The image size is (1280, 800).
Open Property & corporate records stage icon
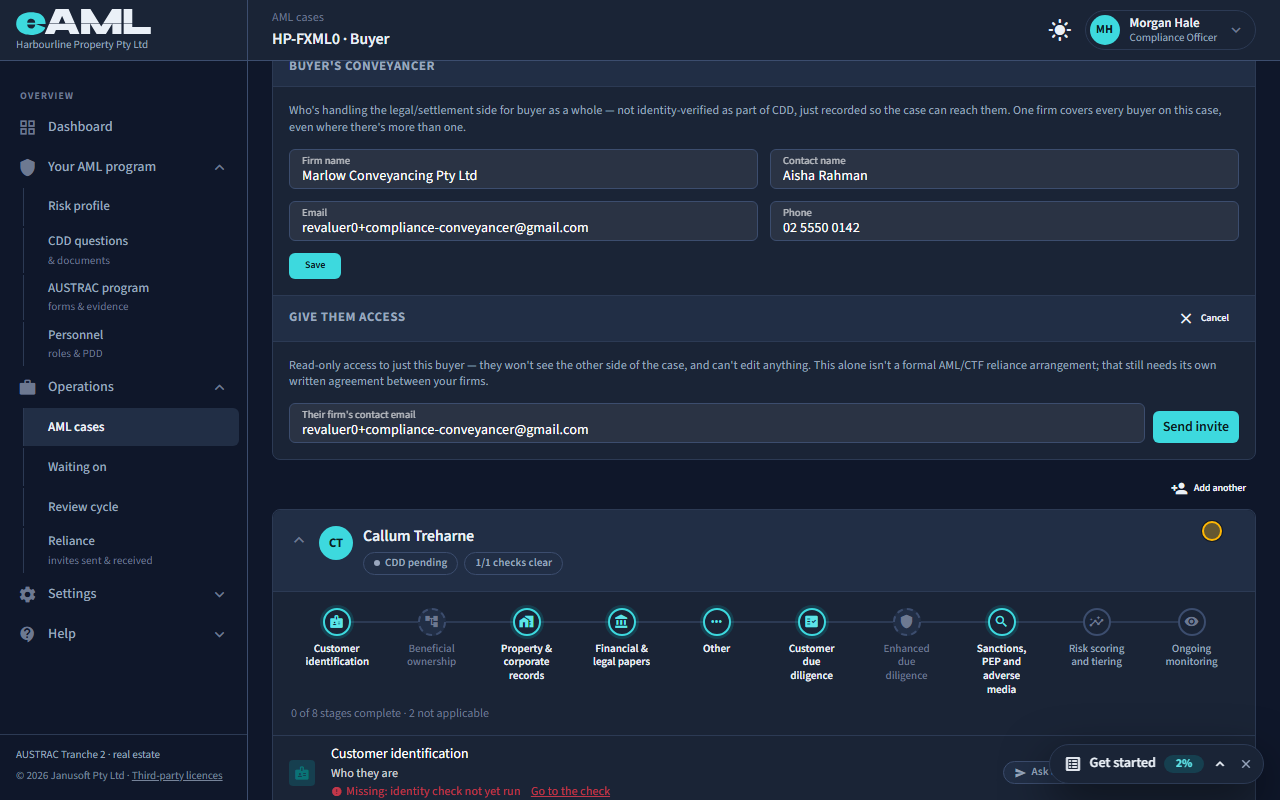pos(526,622)
